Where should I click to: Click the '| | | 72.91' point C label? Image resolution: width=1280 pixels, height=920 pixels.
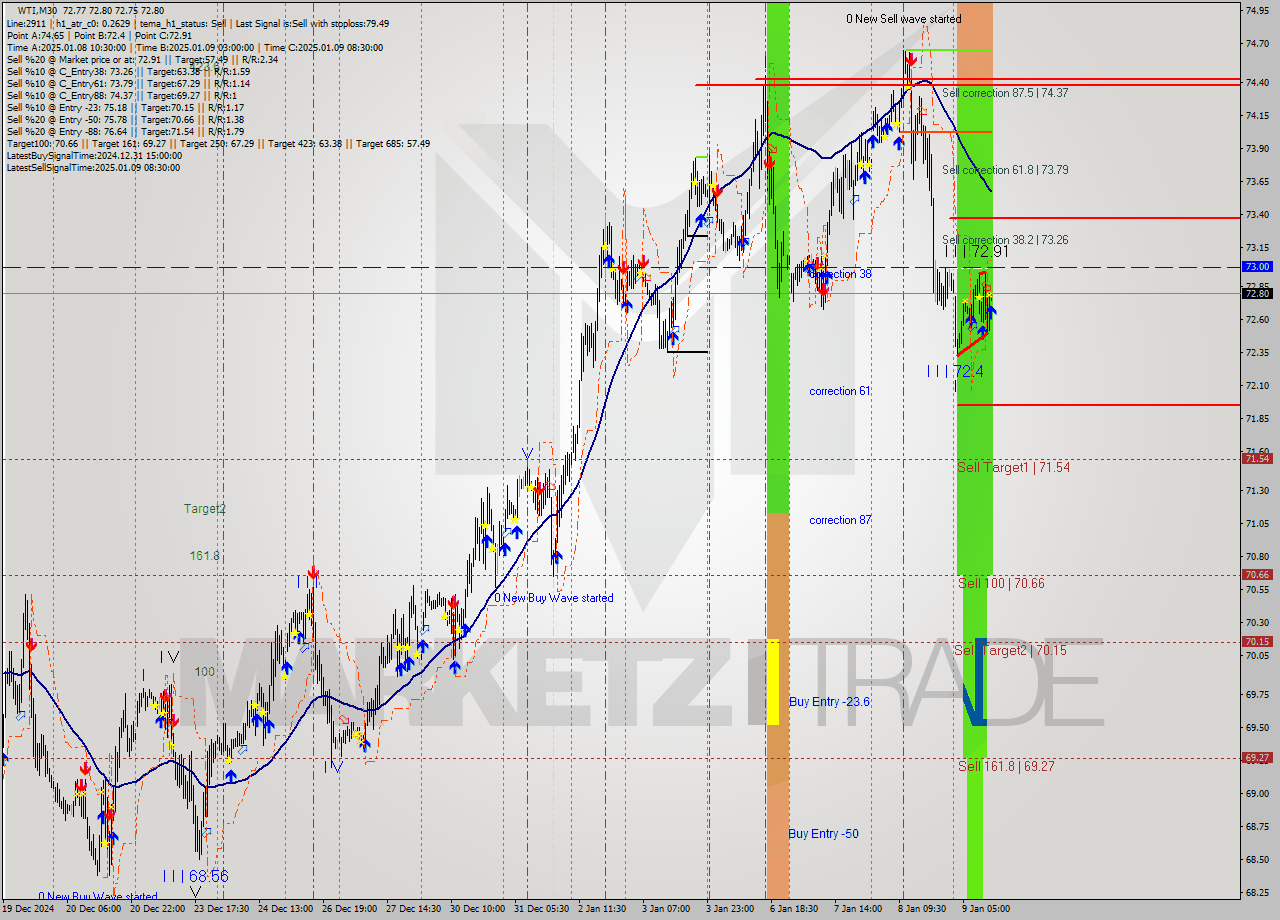pyautogui.click(x=977, y=252)
